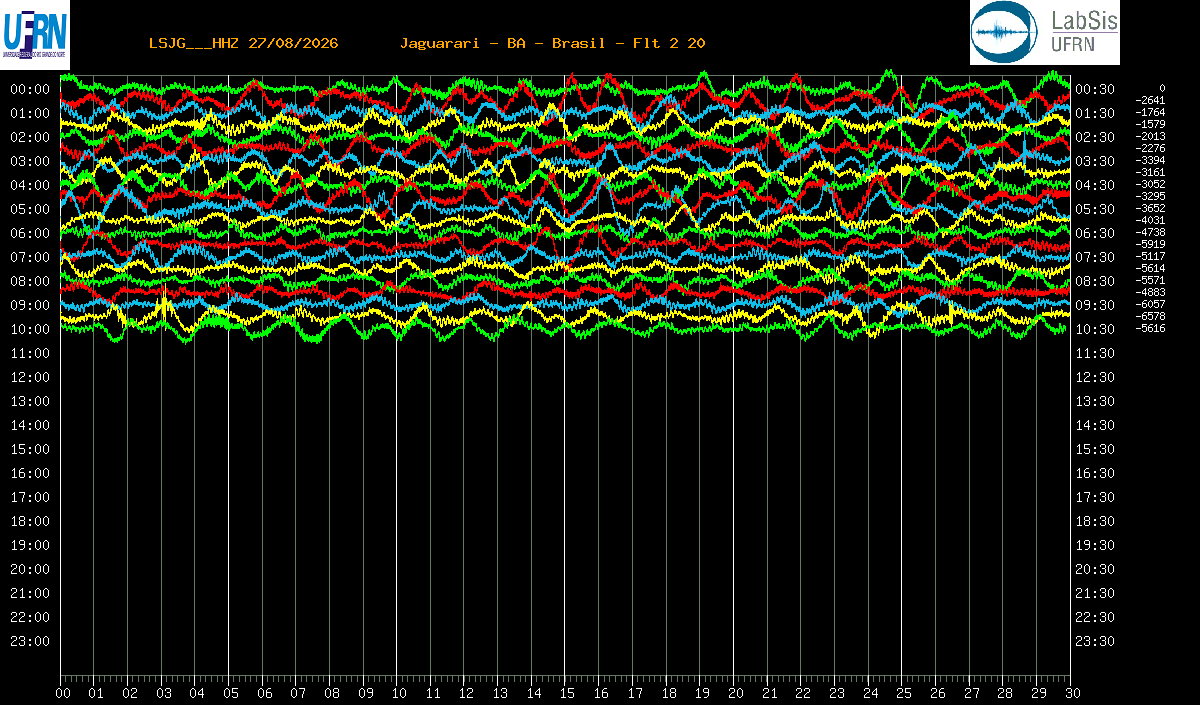
Task: Click the offset value -4738
Action: [1151, 232]
